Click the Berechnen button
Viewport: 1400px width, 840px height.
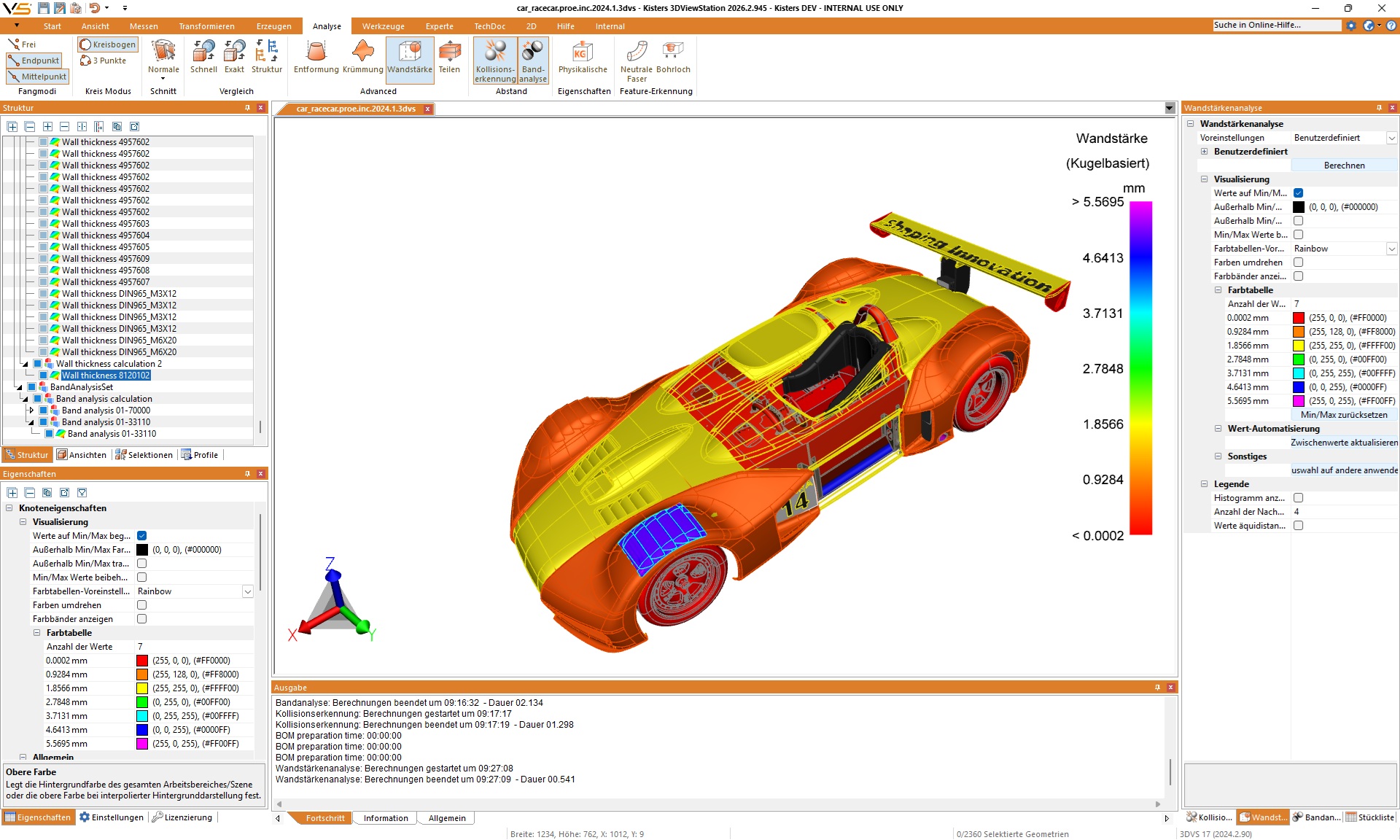pyautogui.click(x=1344, y=166)
